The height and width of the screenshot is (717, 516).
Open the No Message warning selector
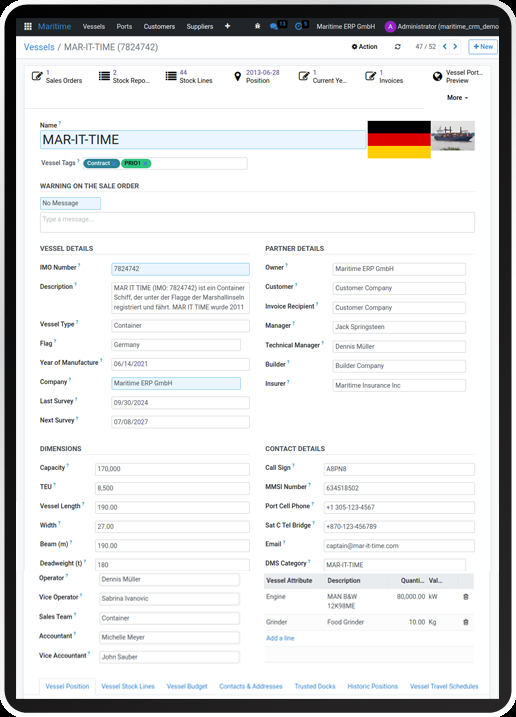point(70,203)
